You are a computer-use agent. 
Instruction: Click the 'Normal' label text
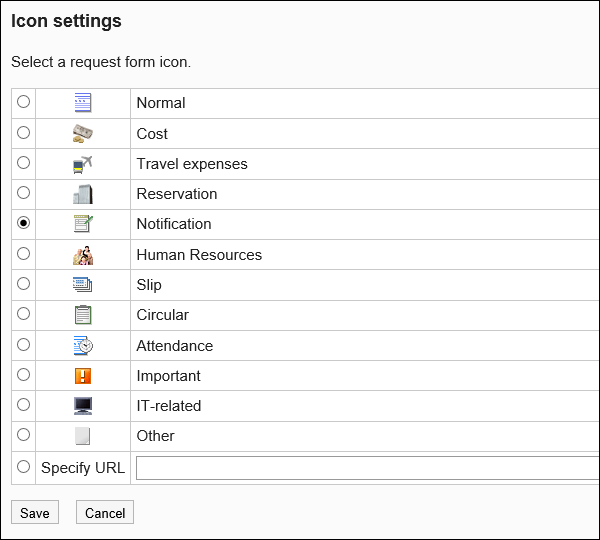[161, 103]
